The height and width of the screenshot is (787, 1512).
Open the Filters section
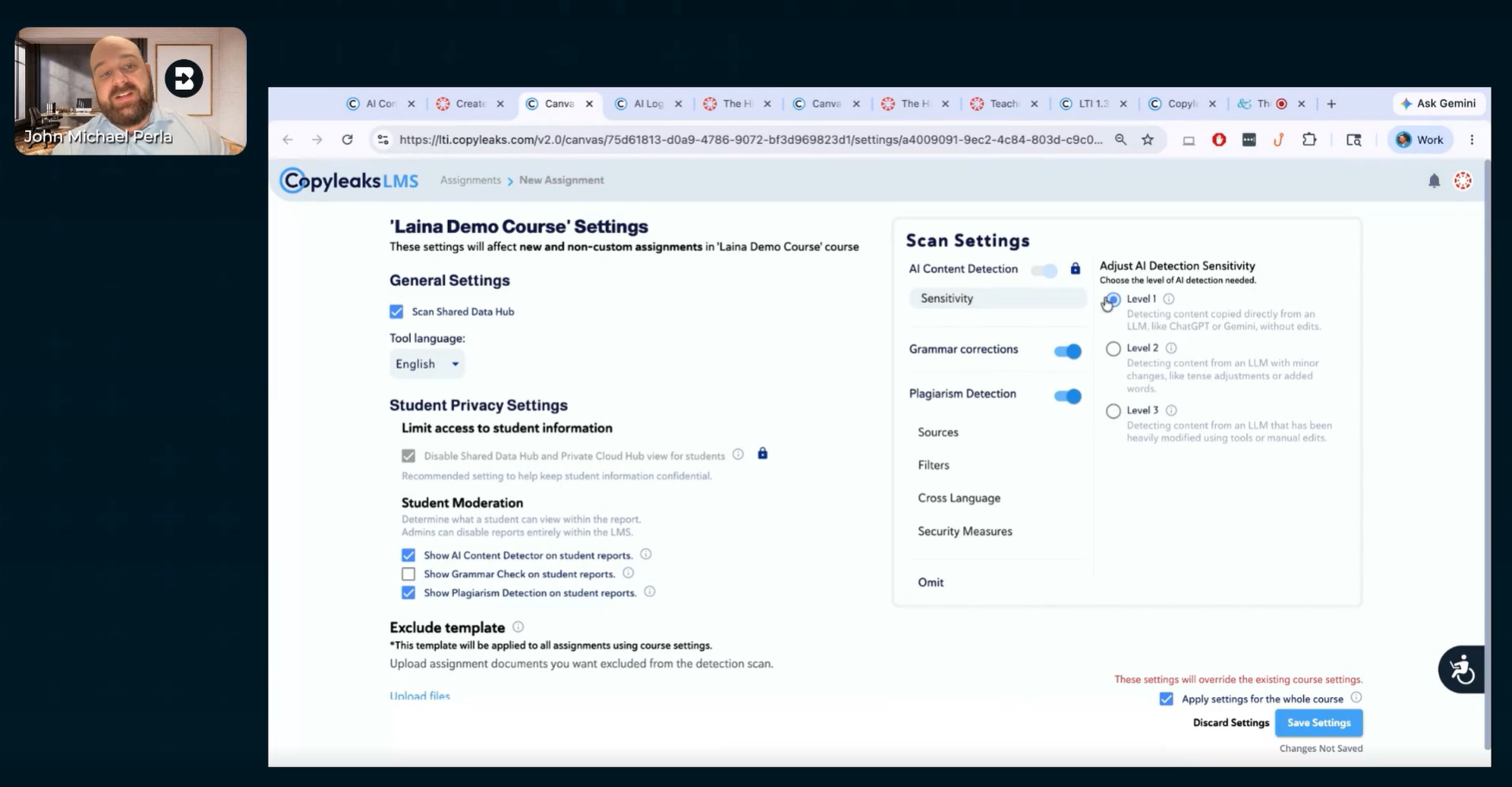coord(934,465)
